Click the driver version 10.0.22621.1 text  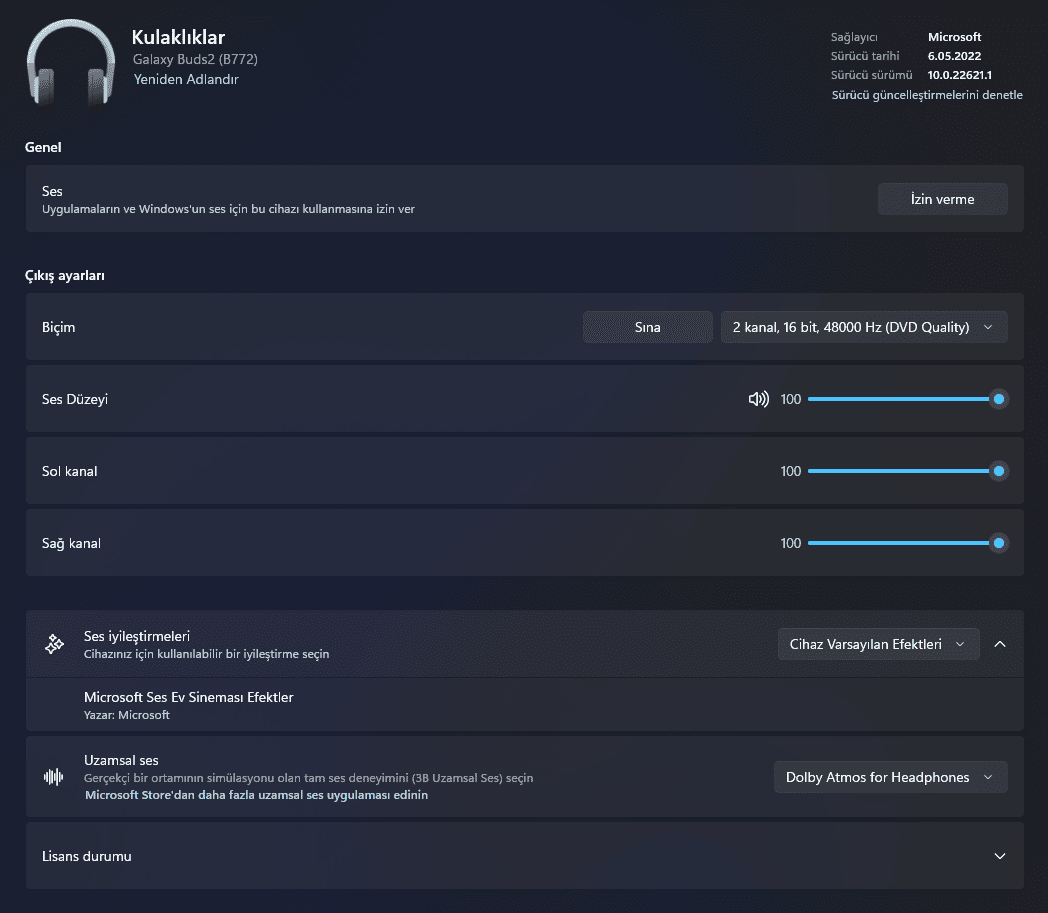(959, 75)
